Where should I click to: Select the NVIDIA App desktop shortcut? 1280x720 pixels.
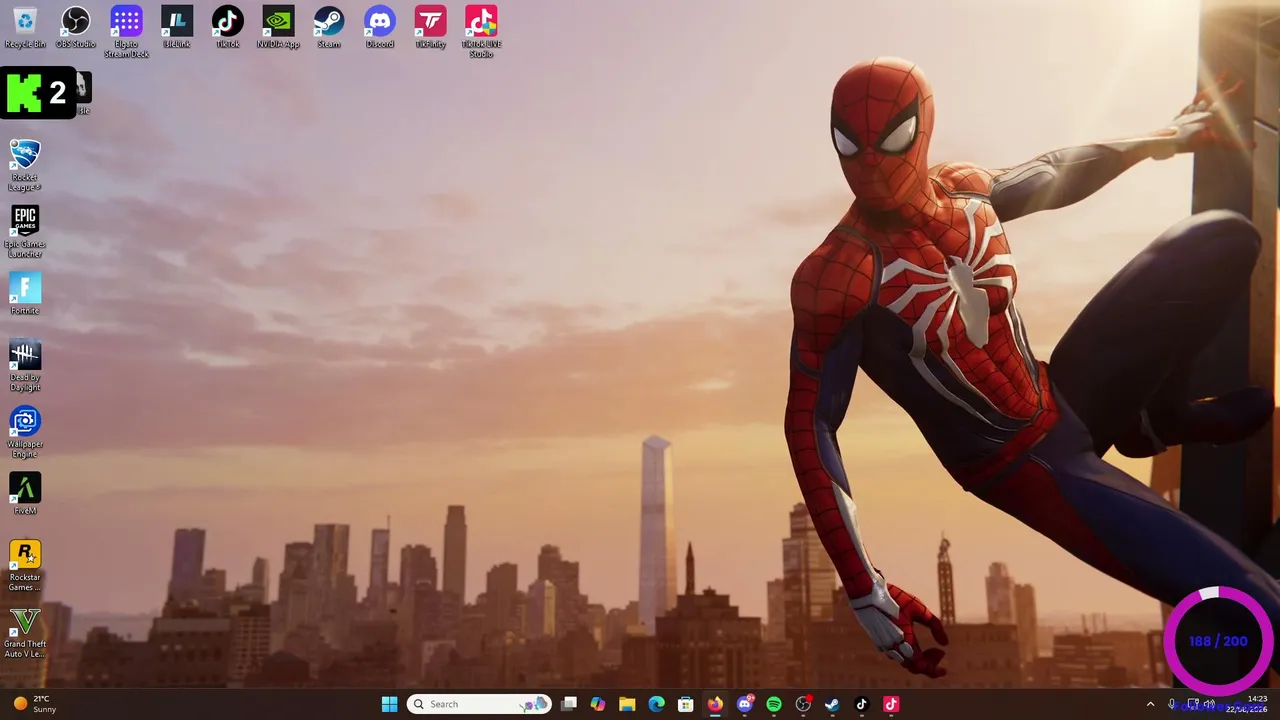click(x=278, y=27)
